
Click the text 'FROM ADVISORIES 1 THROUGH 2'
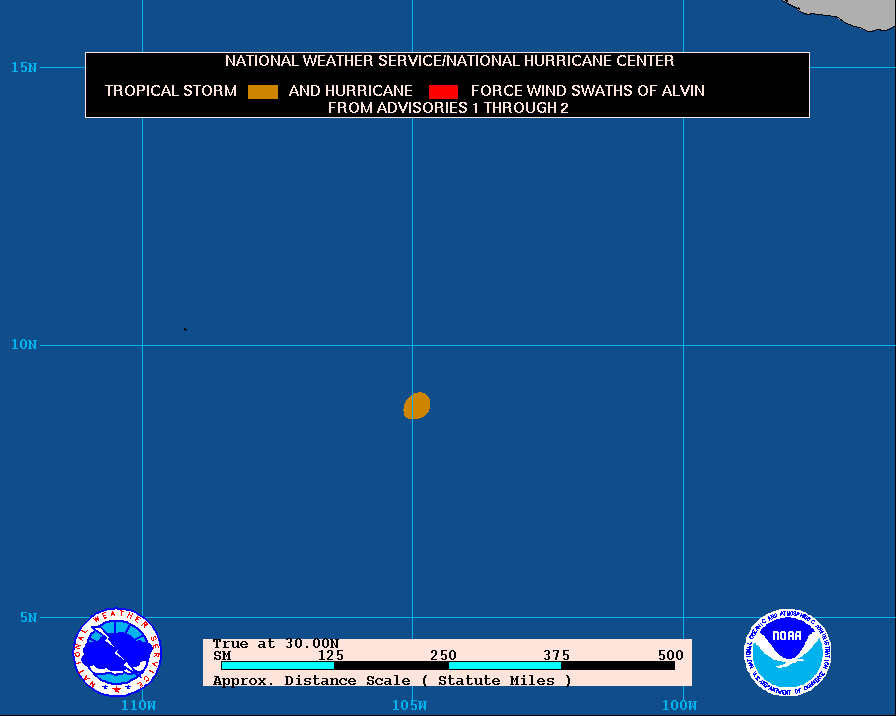click(x=448, y=108)
